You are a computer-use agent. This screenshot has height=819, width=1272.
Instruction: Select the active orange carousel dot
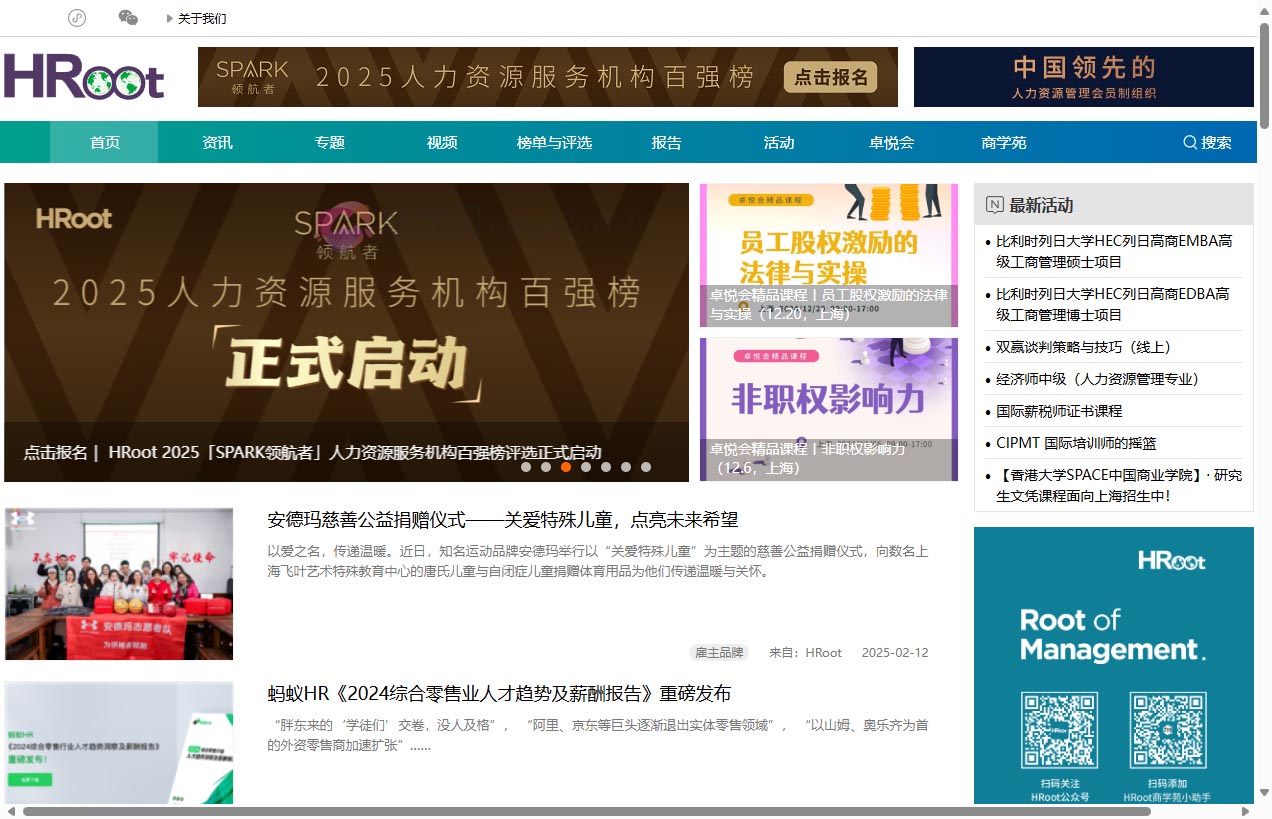tap(566, 467)
